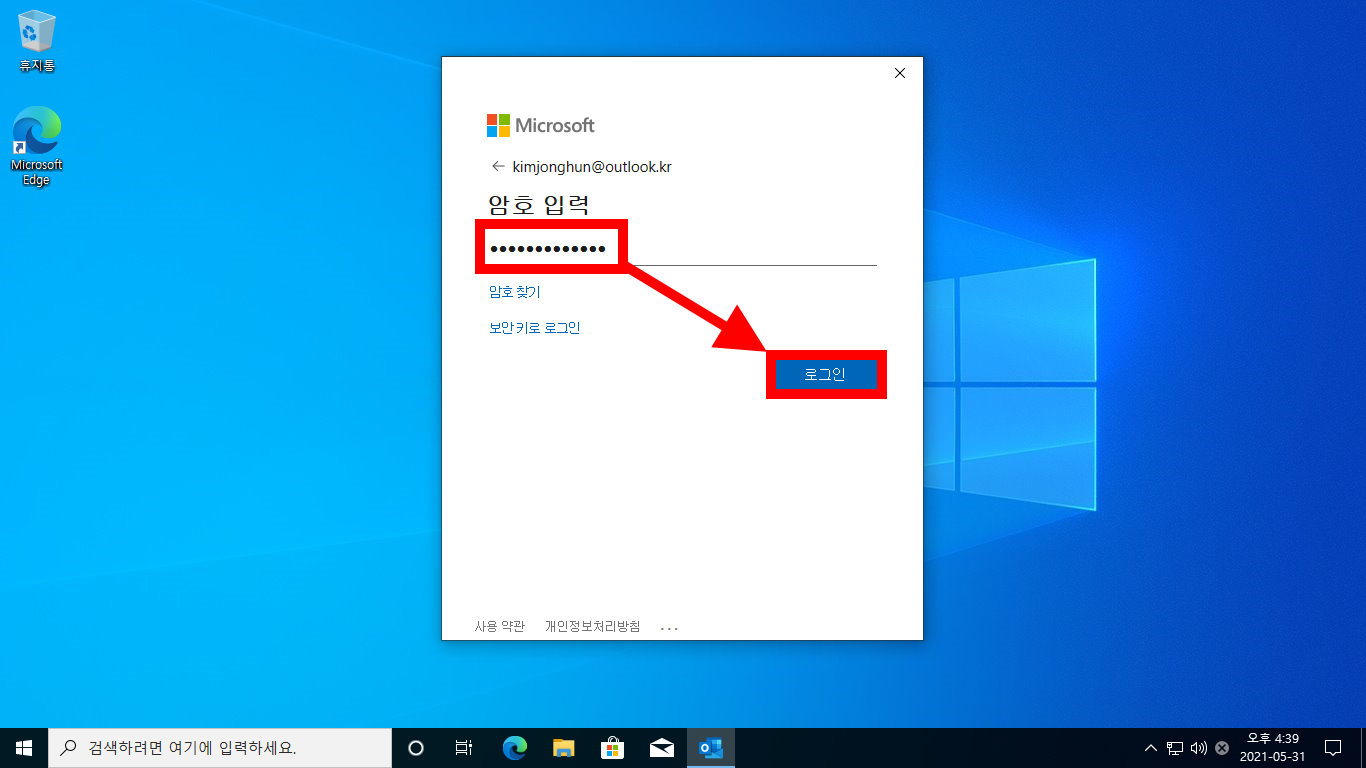Image resolution: width=1366 pixels, height=768 pixels.
Task: Open Microsoft Store from the taskbar
Action: click(612, 747)
